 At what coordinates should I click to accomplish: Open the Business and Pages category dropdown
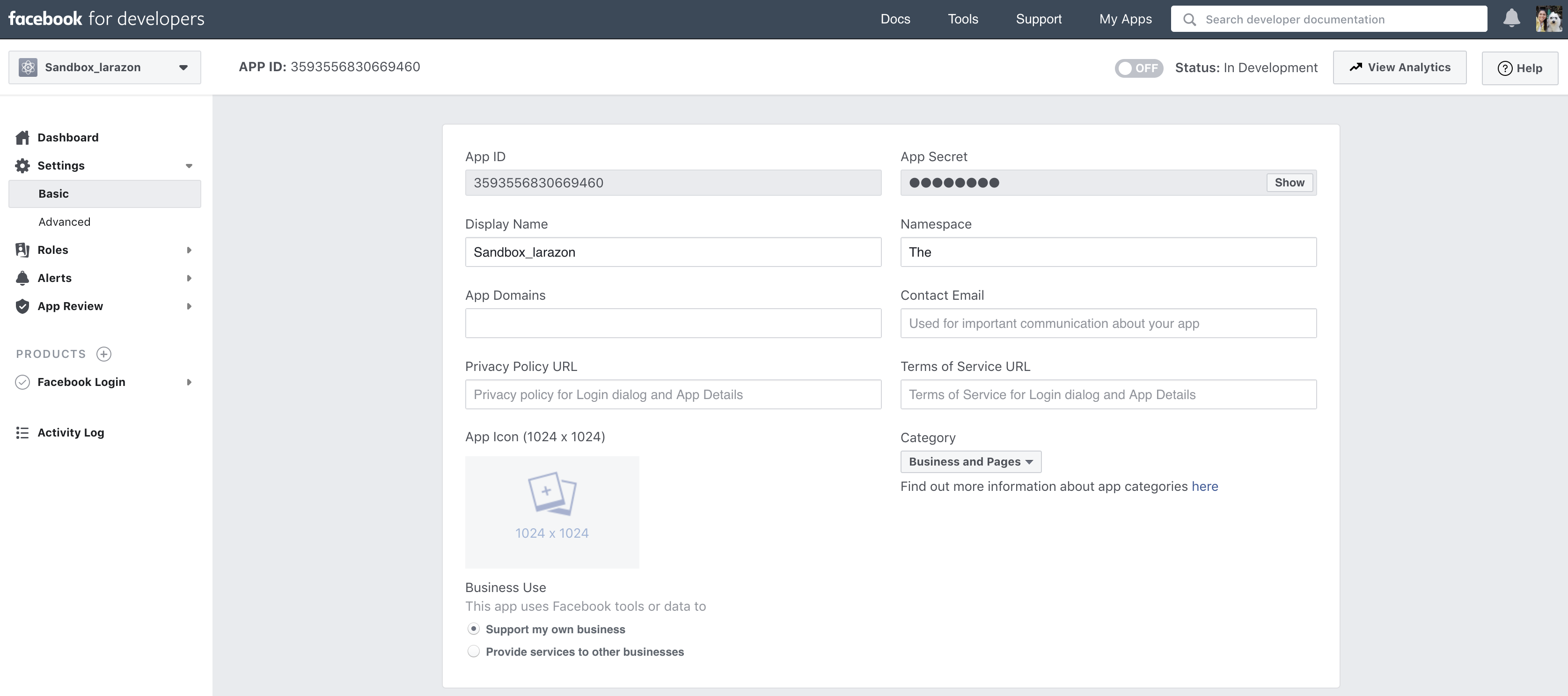click(x=971, y=461)
